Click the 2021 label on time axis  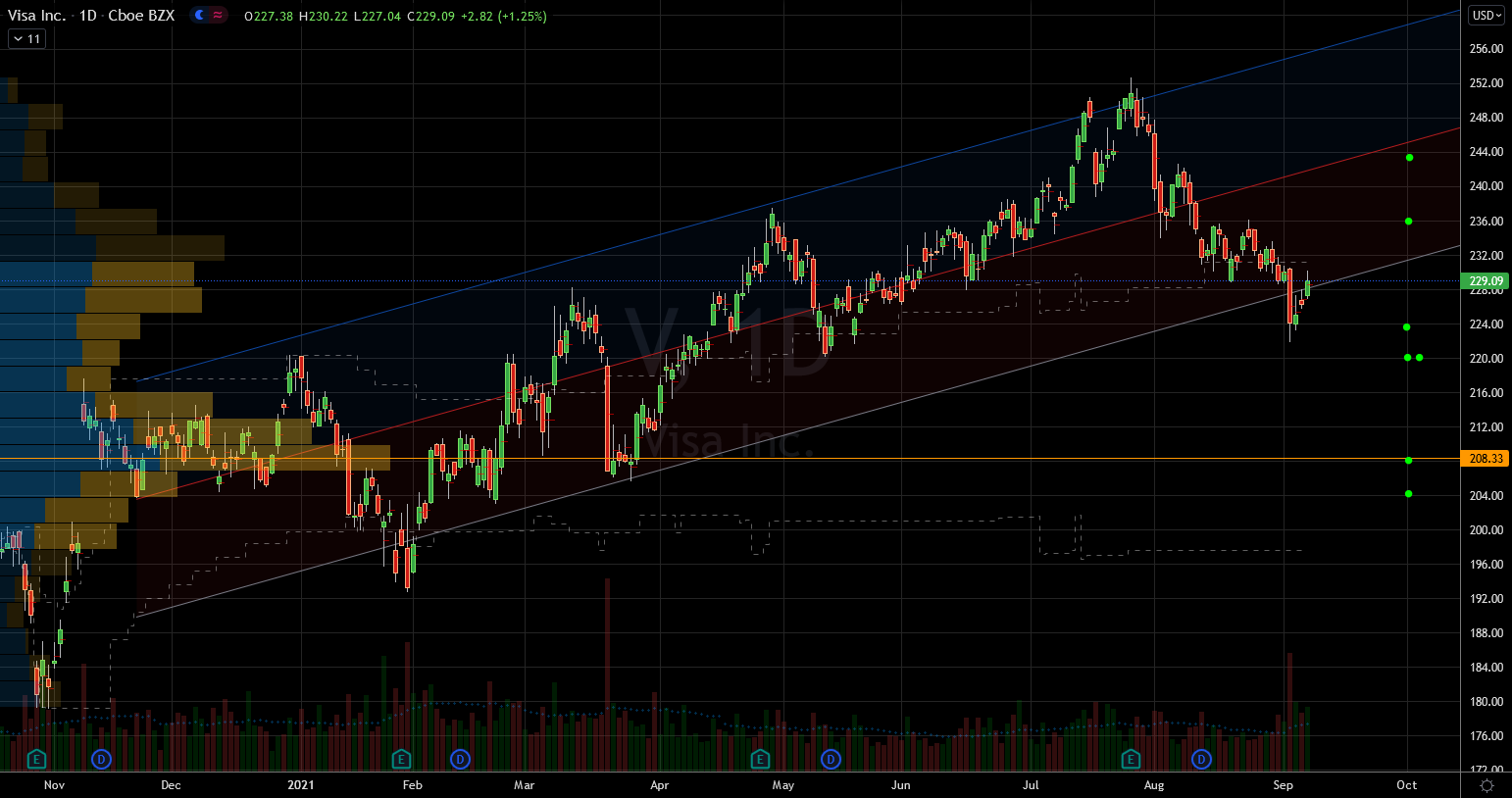[301, 785]
